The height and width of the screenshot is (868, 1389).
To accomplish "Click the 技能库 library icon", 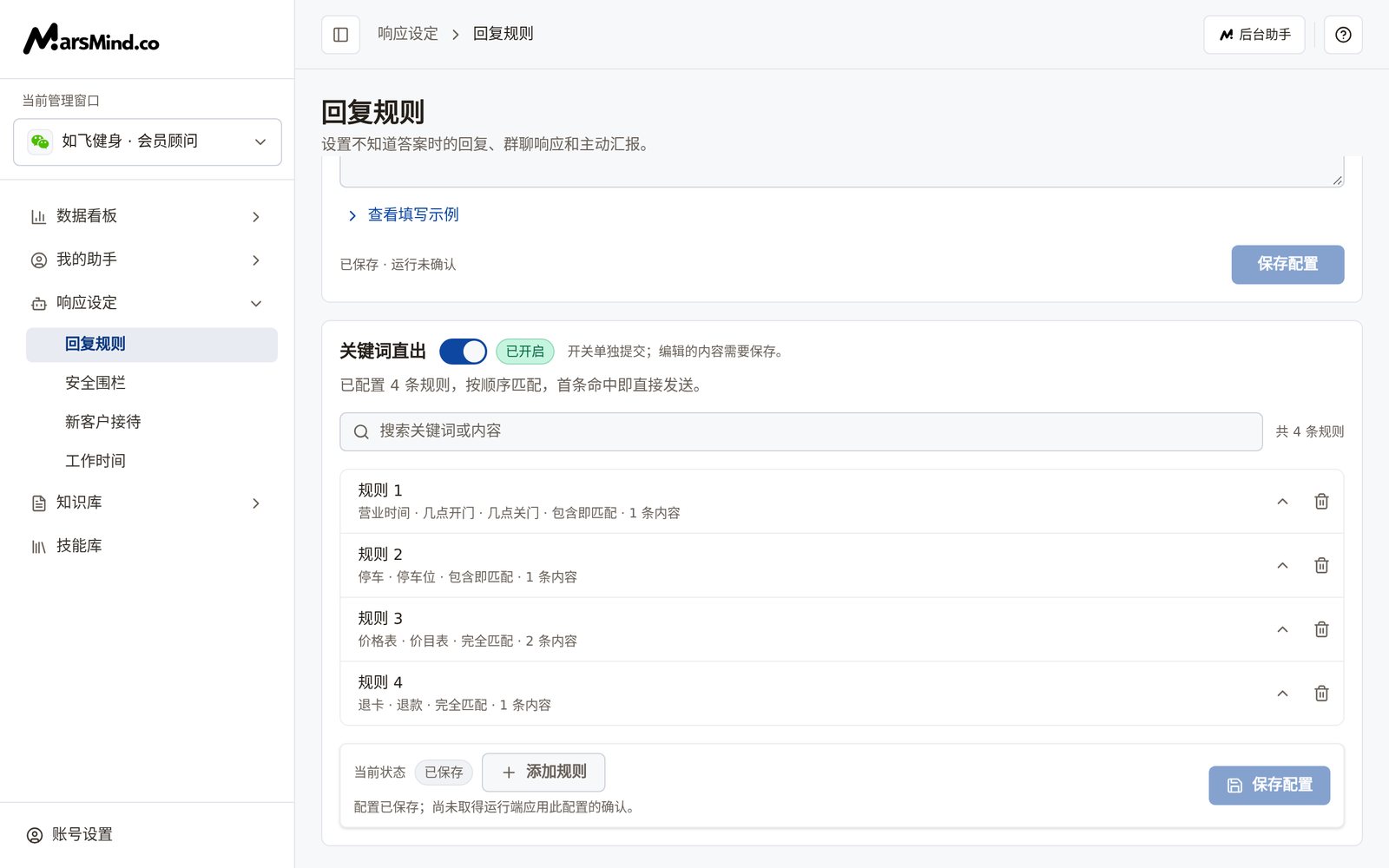I will tap(38, 546).
